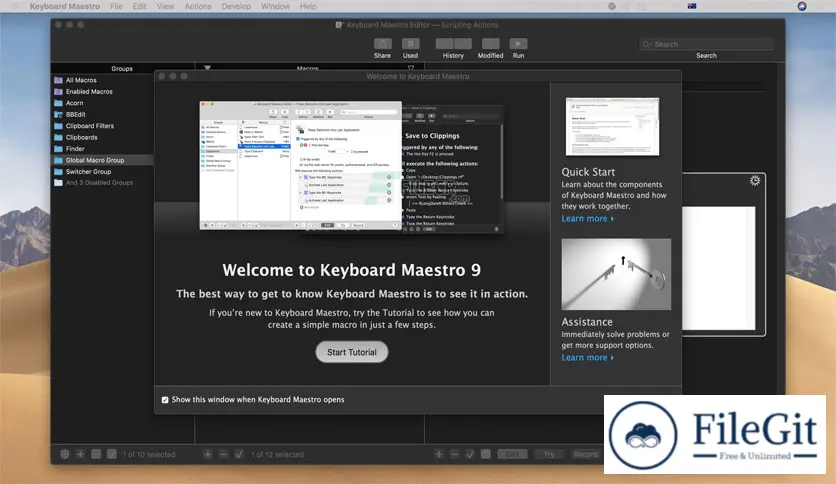The height and width of the screenshot is (484, 836).
Task: Click Learn more under Assistance
Action: point(588,358)
